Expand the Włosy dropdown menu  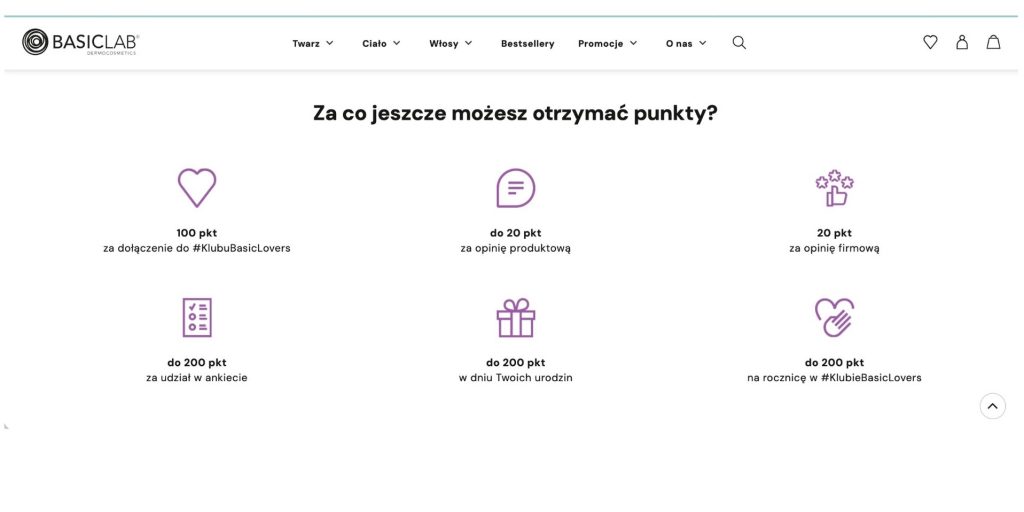pyautogui.click(x=451, y=44)
